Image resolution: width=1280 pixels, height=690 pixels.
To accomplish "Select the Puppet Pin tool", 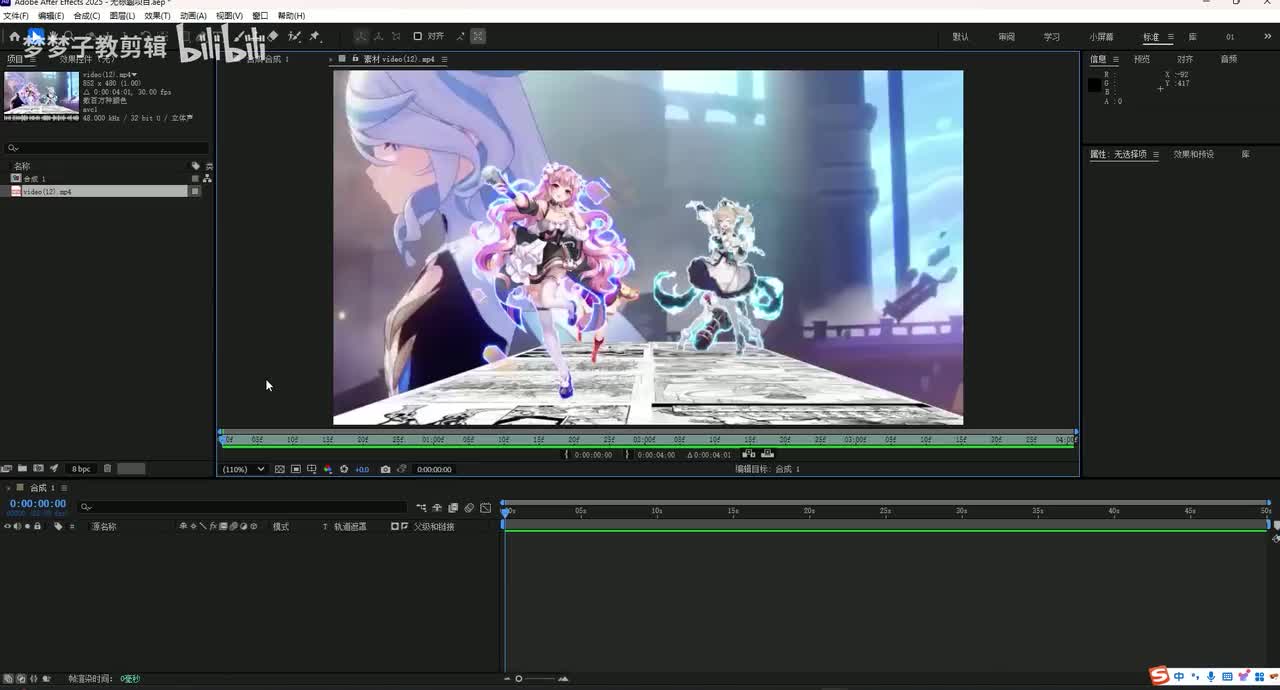I will tap(314, 36).
